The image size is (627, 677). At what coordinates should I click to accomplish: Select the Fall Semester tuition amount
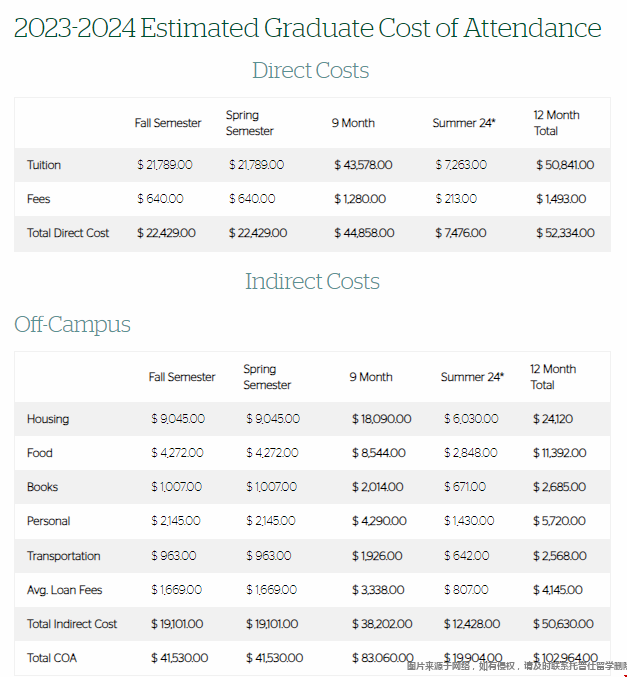tap(165, 165)
